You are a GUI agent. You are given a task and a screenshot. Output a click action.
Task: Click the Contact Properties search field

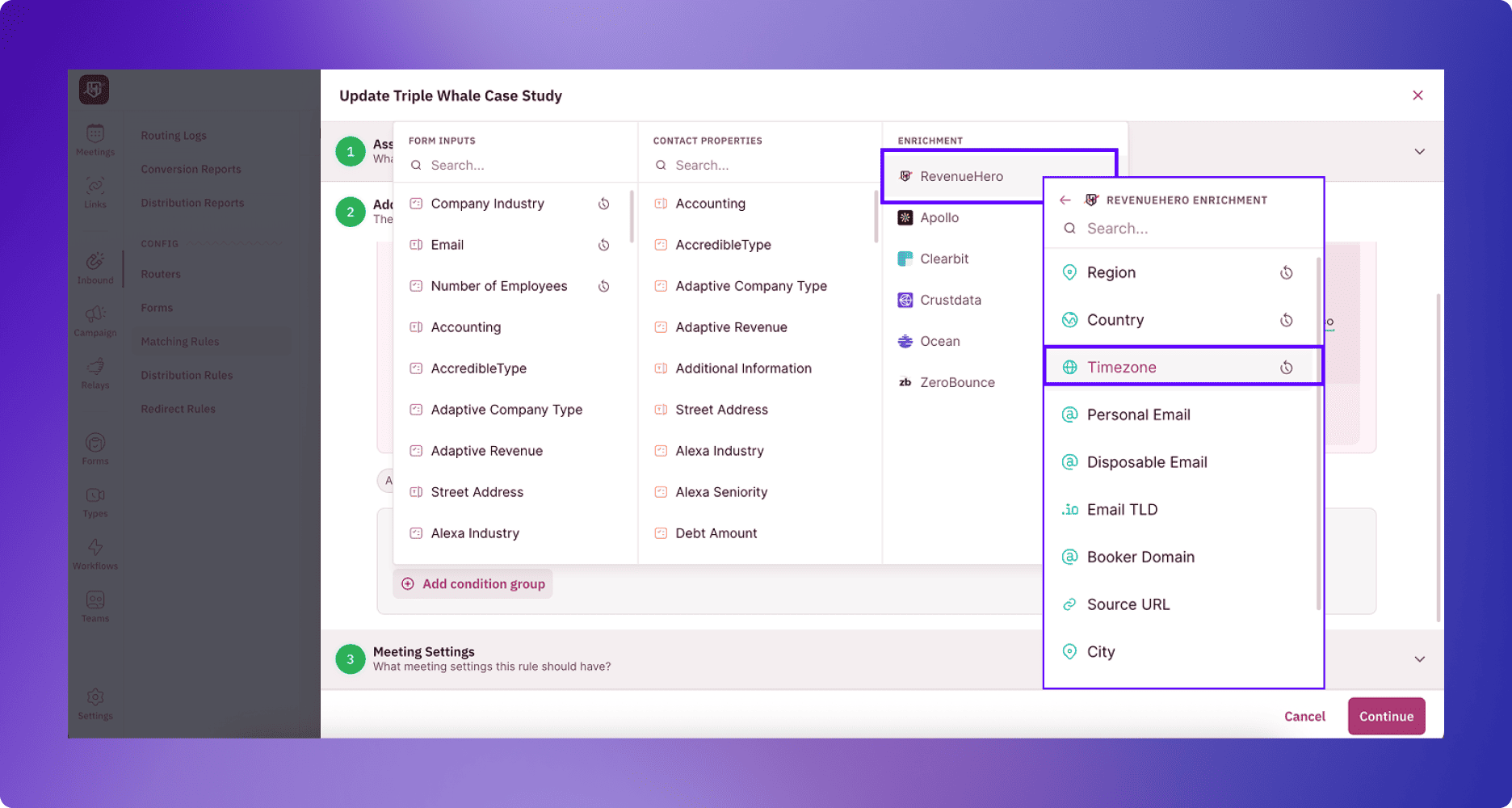pos(760,165)
